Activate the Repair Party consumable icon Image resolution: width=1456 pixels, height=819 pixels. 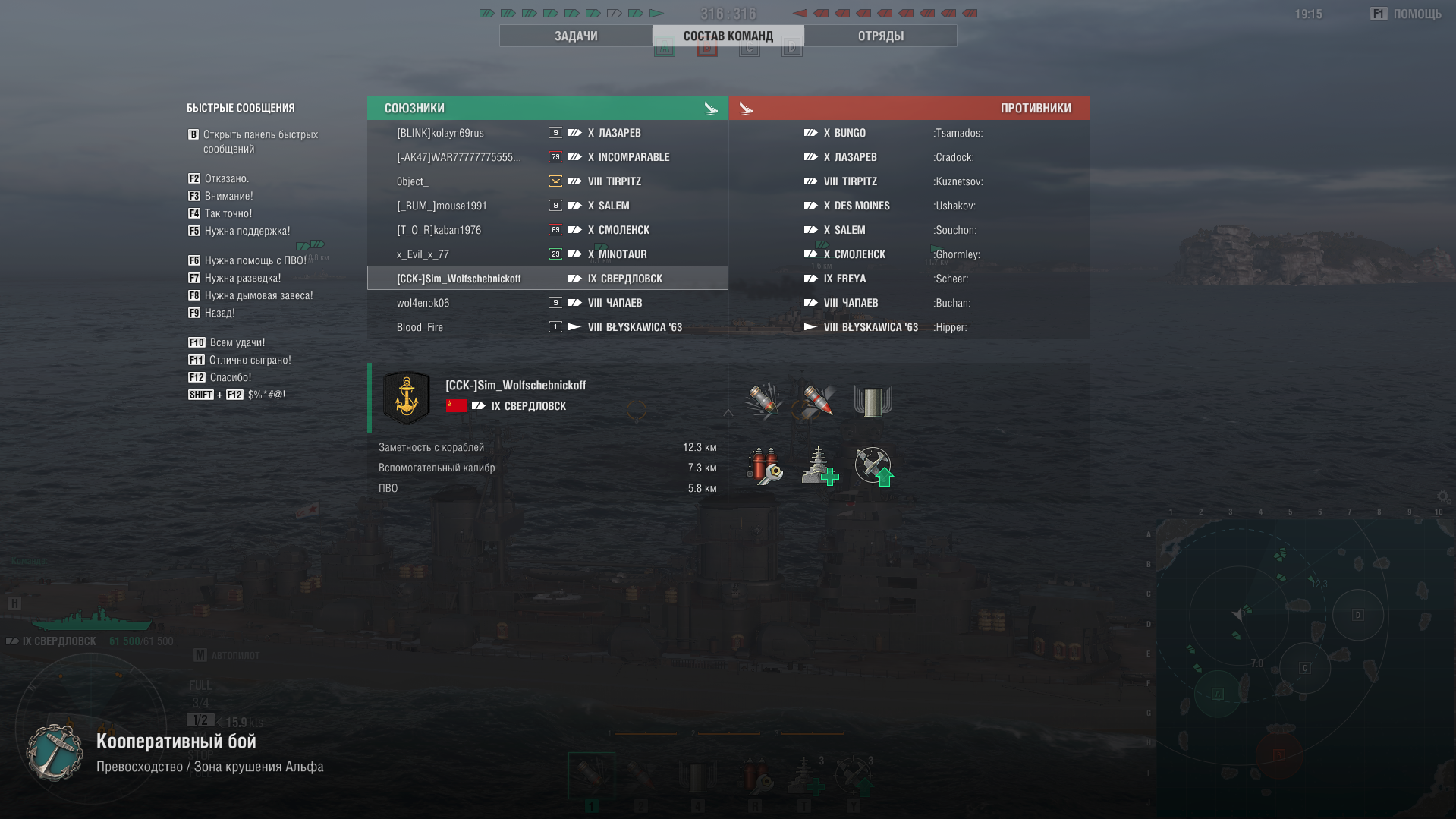tap(818, 465)
